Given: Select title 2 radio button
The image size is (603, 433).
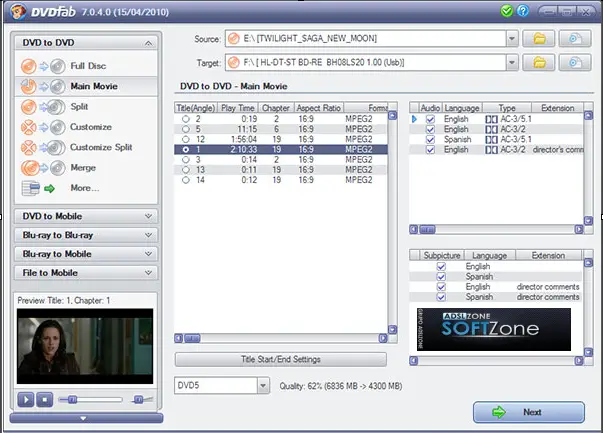Looking at the screenshot, I should click(x=186, y=119).
